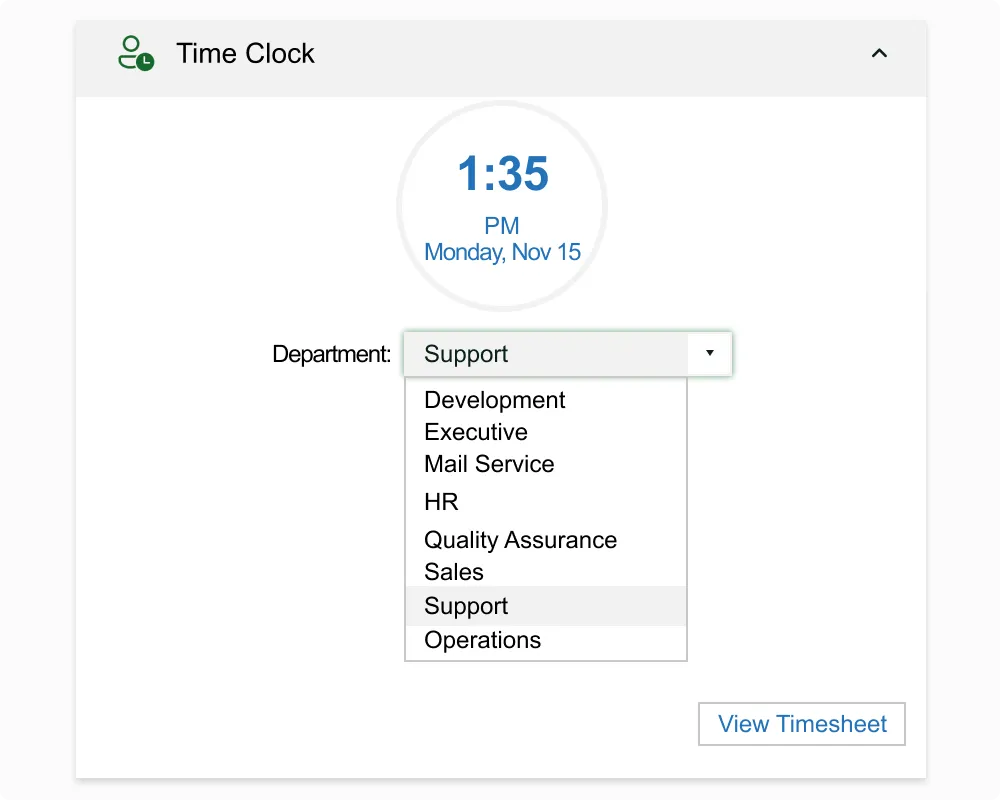
Task: Select Sales in the department list
Action: pos(454,572)
